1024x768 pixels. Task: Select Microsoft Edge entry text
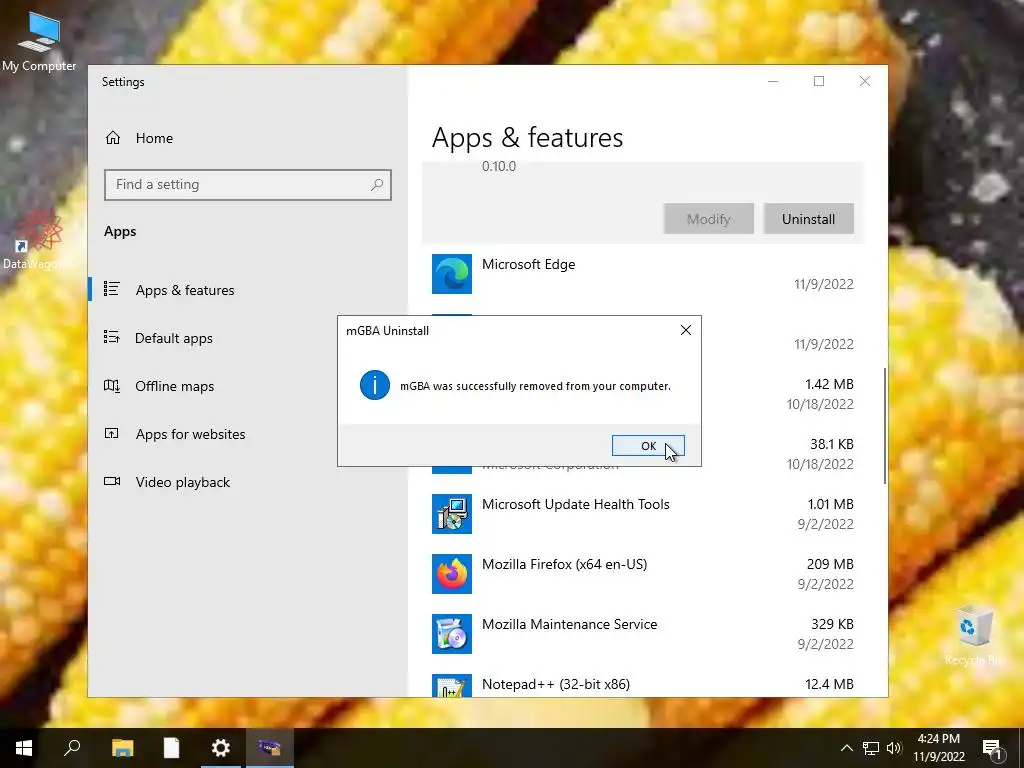(x=528, y=264)
